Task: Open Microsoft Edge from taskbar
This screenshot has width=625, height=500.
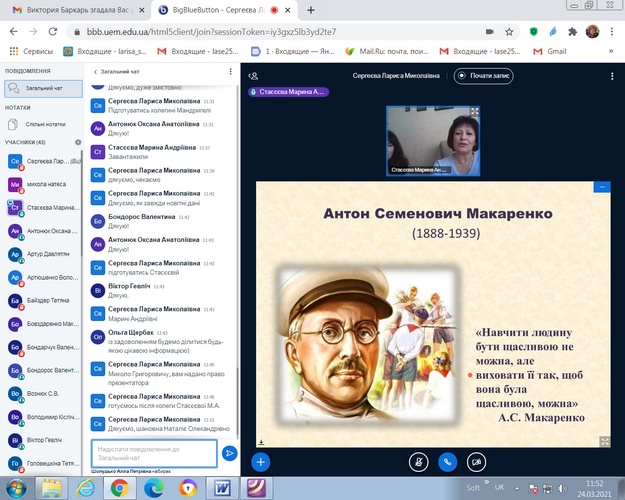Action: (154, 488)
